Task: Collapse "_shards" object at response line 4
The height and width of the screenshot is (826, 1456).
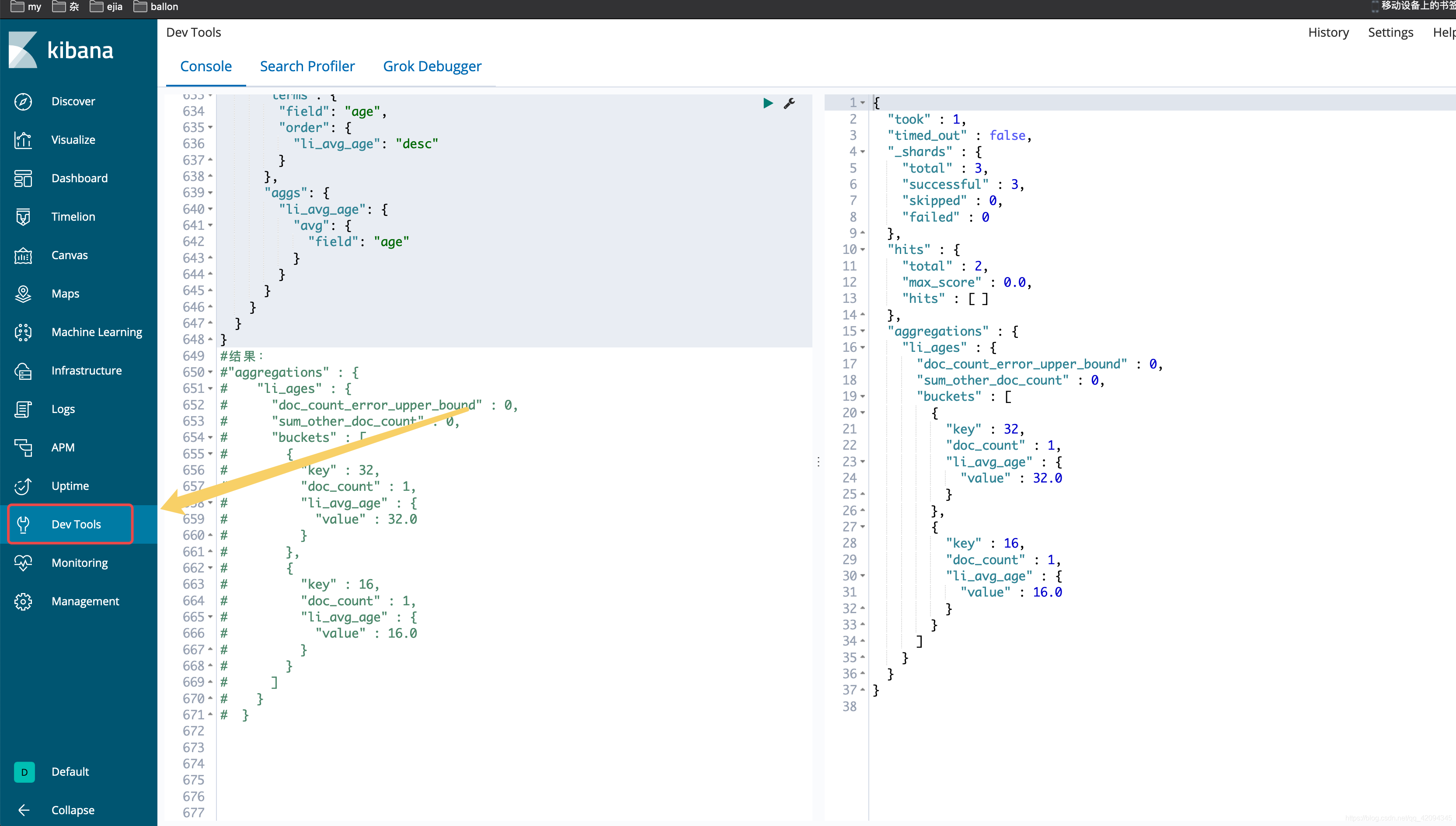Action: click(863, 152)
